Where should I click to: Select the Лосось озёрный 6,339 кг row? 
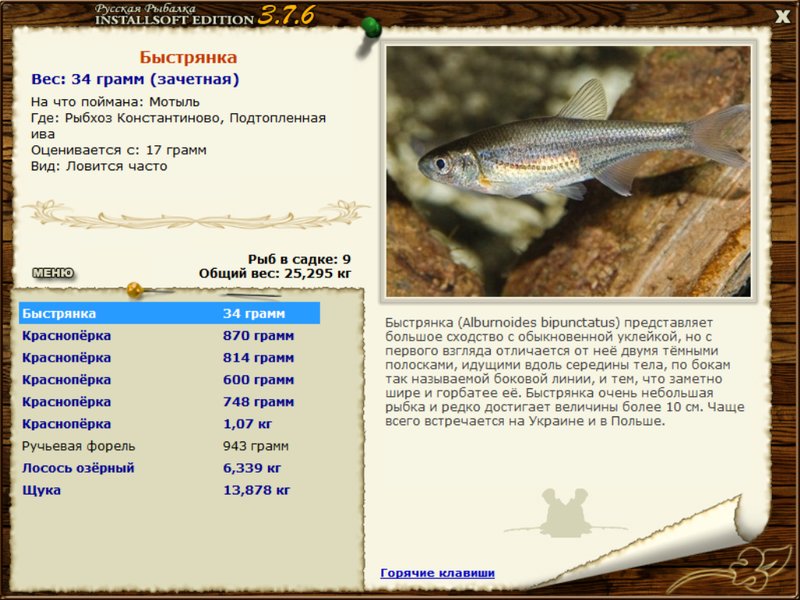point(169,468)
